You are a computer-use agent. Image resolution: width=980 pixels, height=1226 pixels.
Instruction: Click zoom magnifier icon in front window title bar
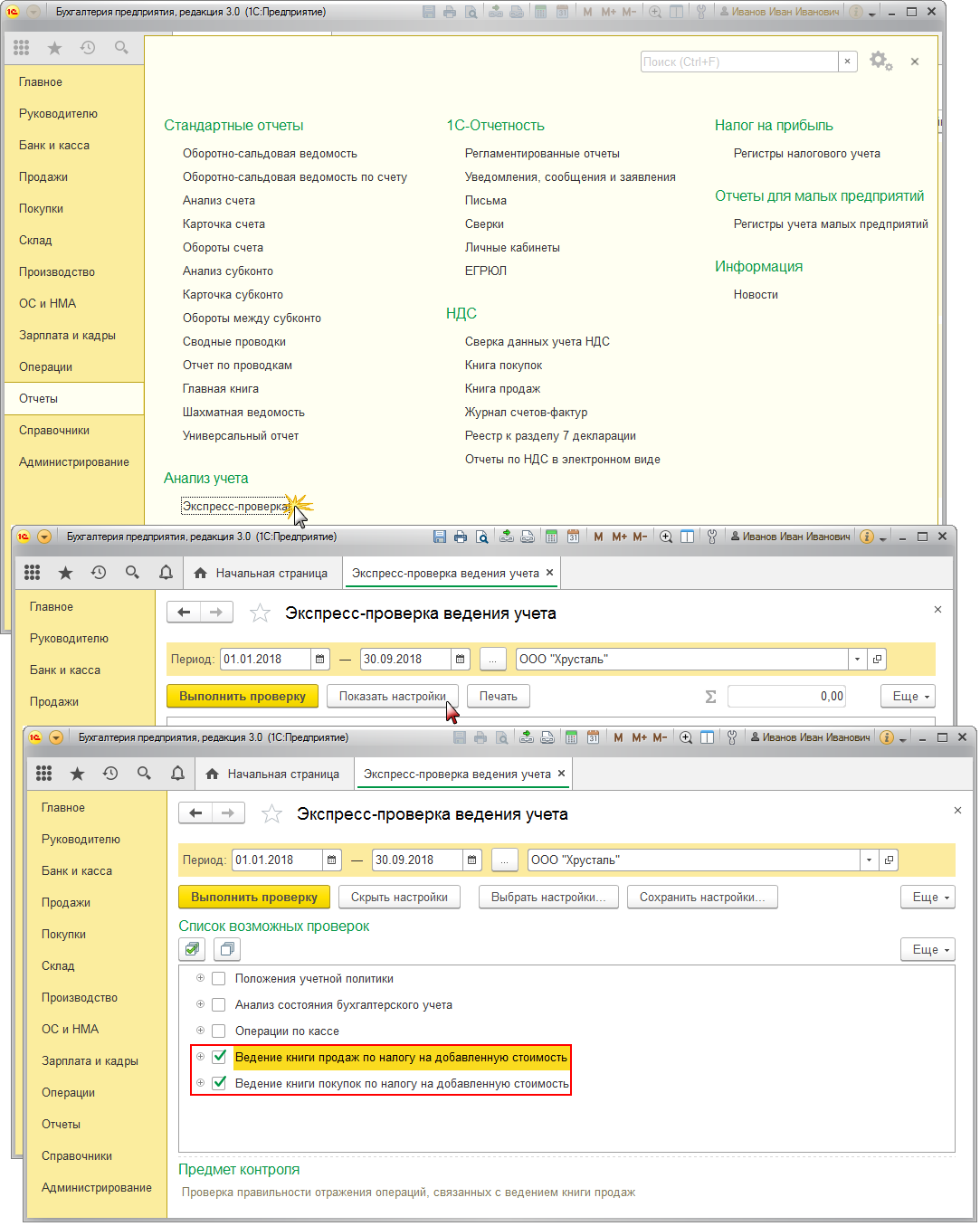click(686, 737)
